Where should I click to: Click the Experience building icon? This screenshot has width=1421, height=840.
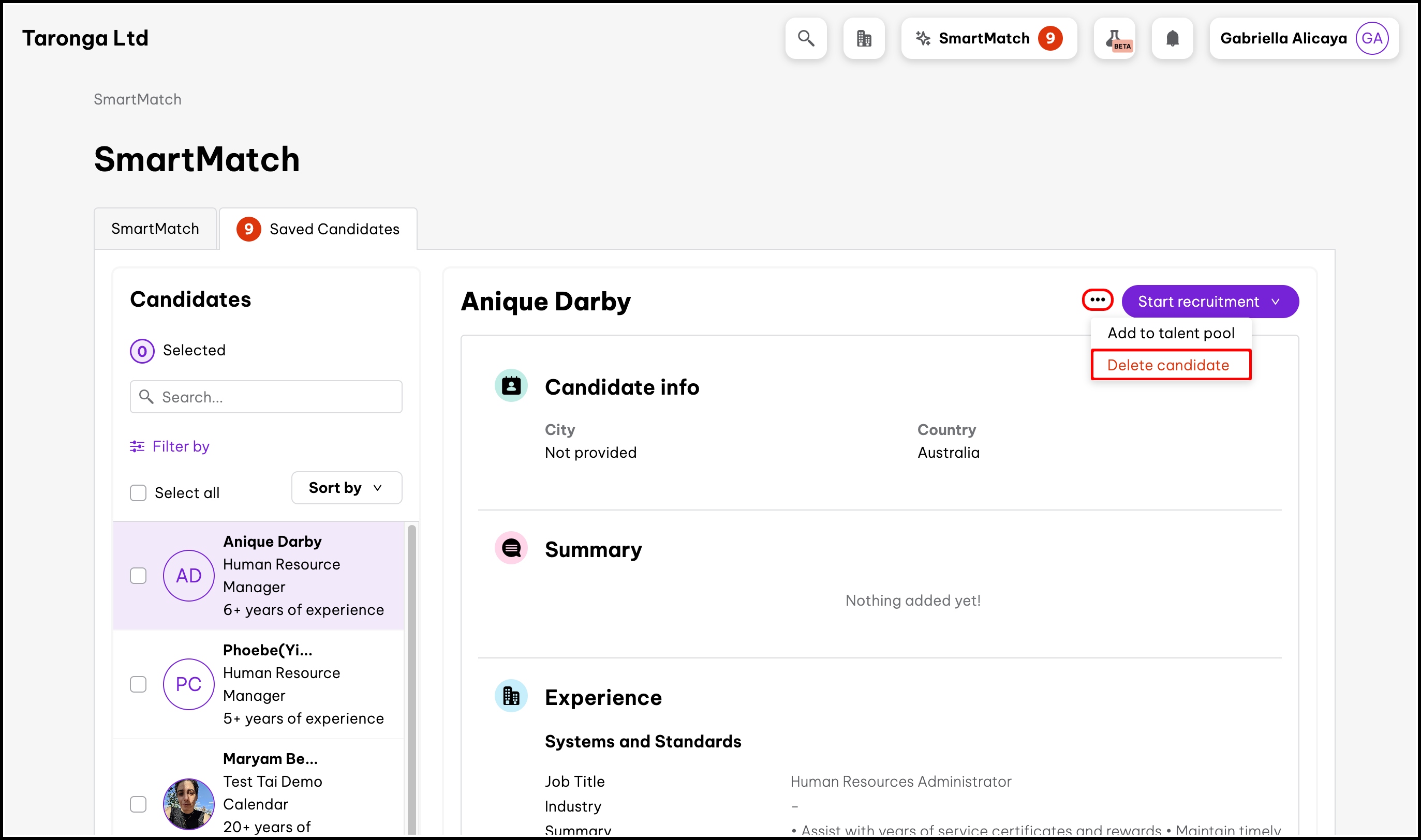point(511,696)
